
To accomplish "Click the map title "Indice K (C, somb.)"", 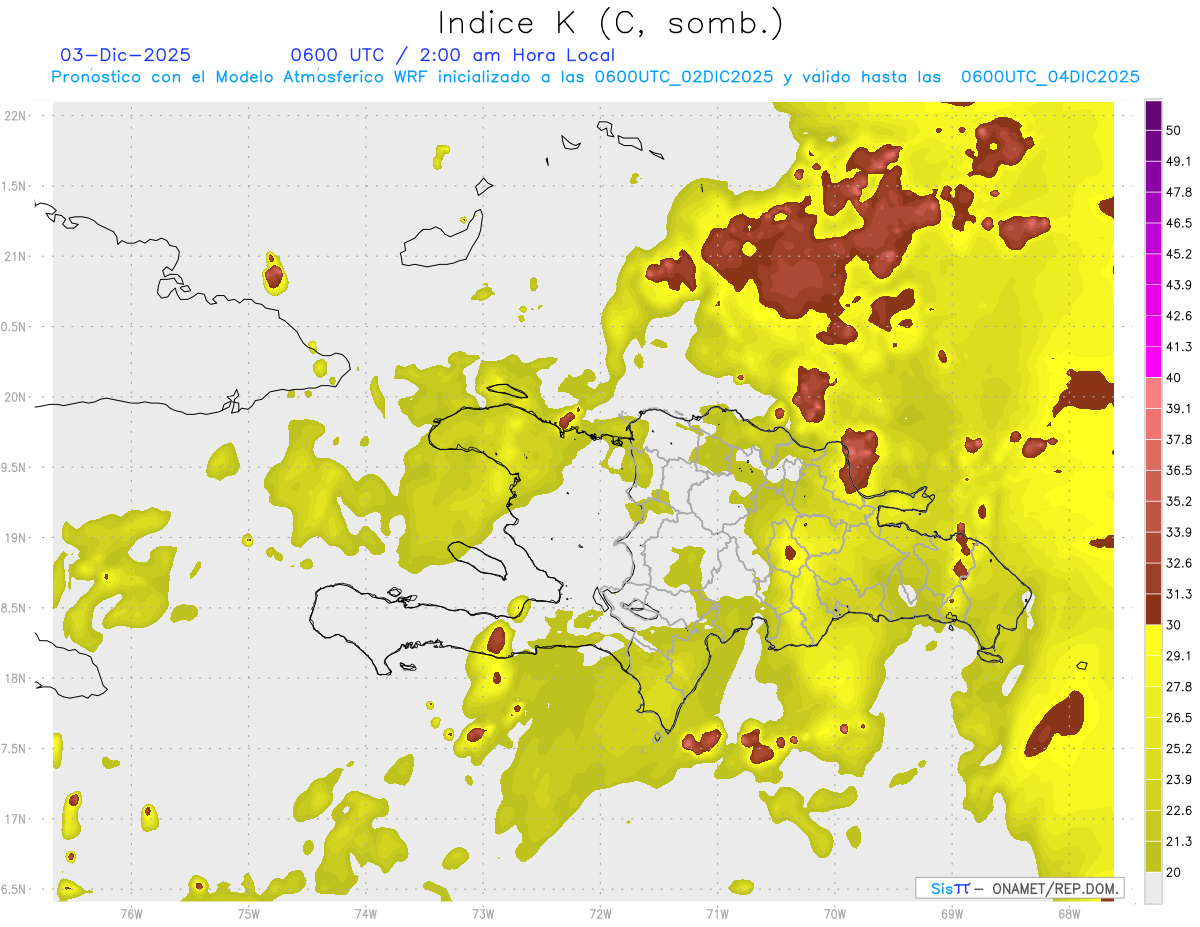I will point(611,23).
